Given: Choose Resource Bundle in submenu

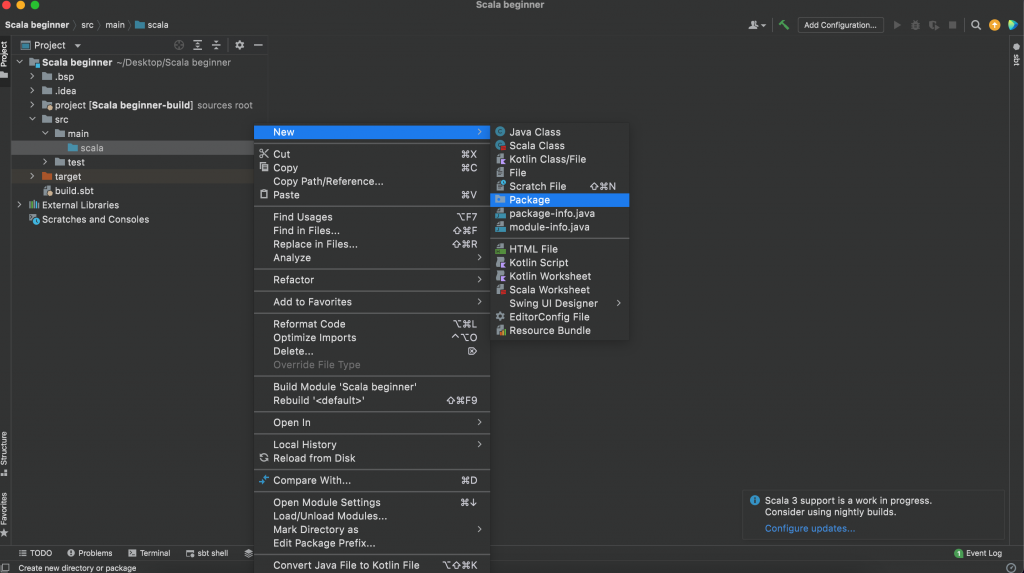Looking at the screenshot, I should click(x=560, y=331).
